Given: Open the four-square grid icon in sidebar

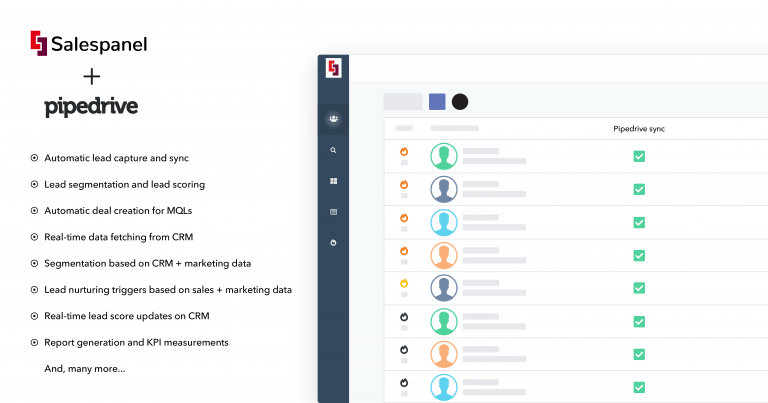Looking at the screenshot, I should (x=334, y=181).
